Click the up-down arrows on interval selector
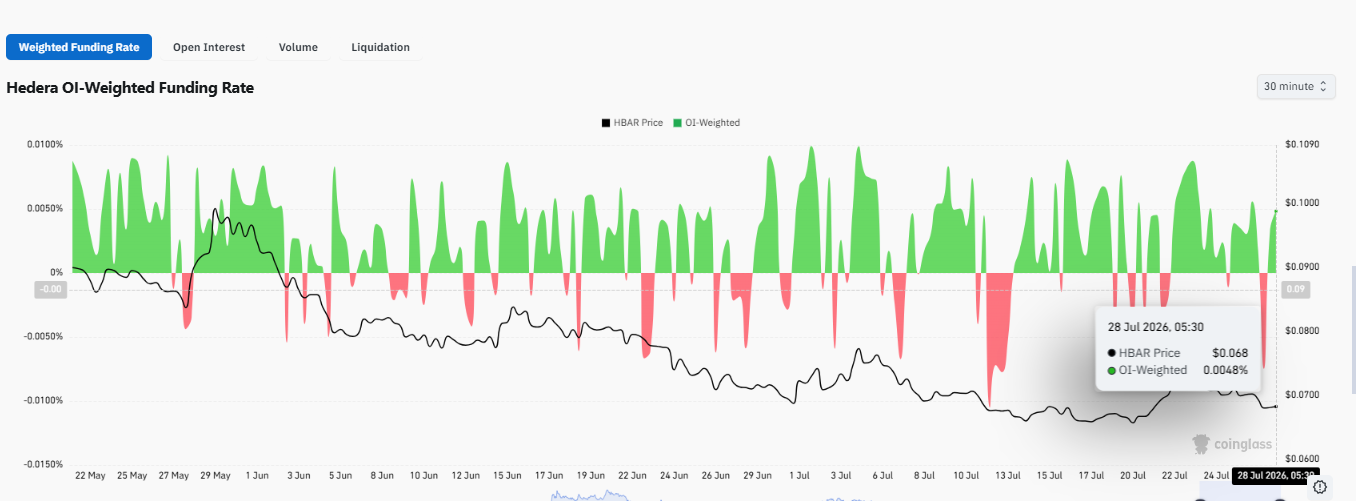The image size is (1356, 501). tap(1324, 87)
